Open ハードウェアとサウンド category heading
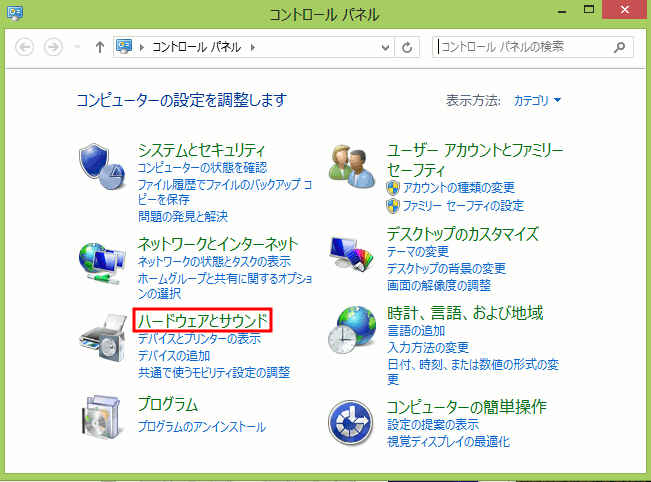651x482 pixels. tap(203, 320)
